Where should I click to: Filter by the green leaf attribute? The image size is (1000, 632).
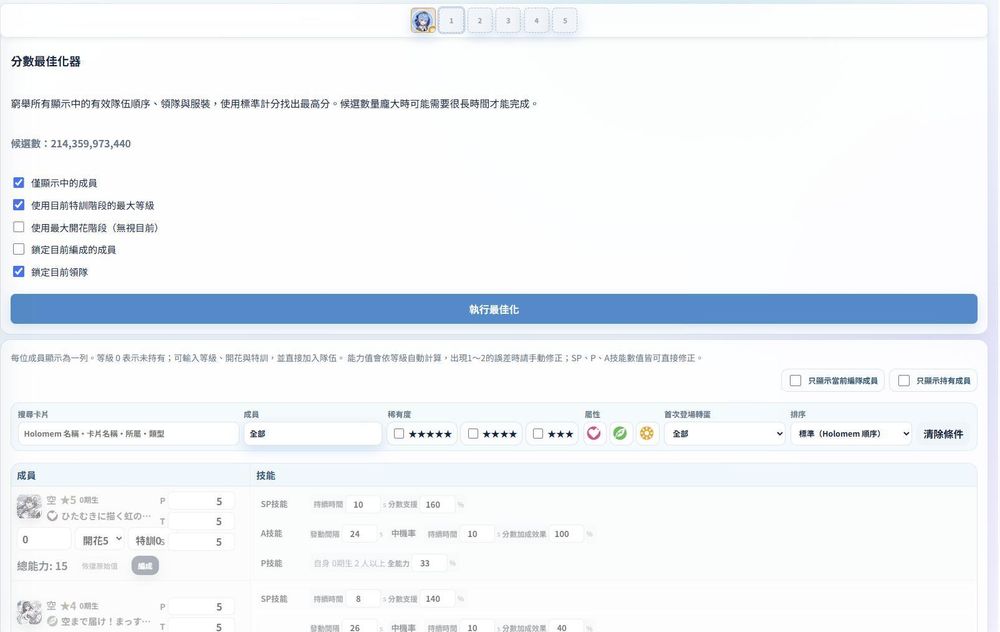point(620,434)
